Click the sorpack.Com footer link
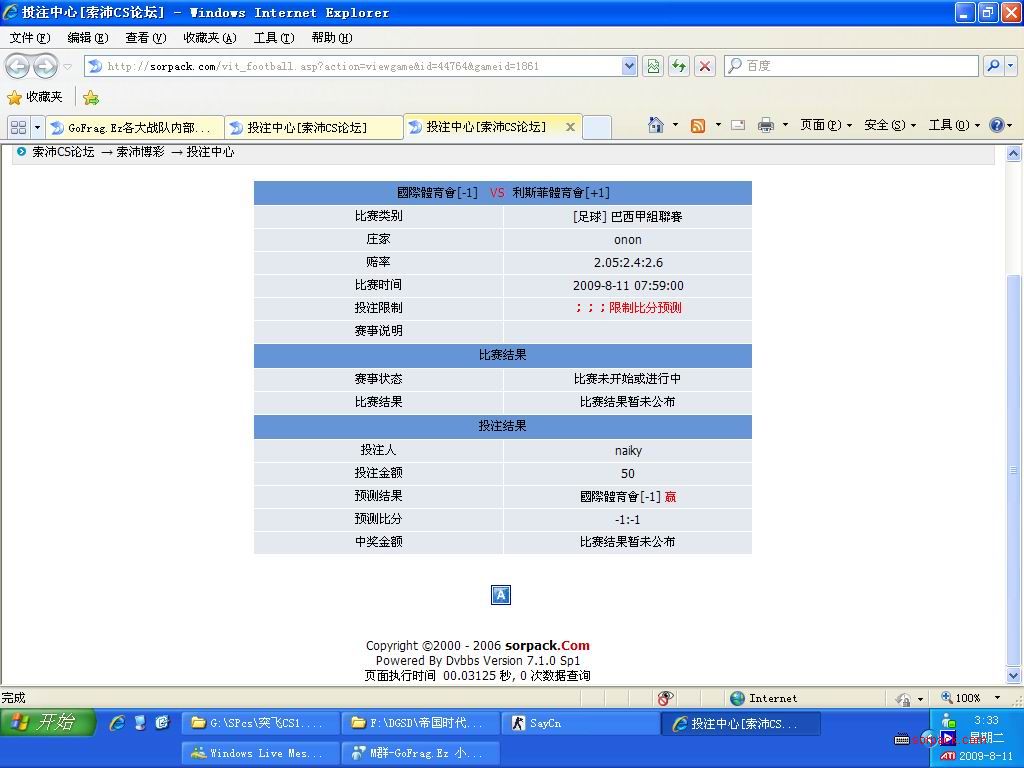Image resolution: width=1024 pixels, height=768 pixels. pyautogui.click(x=547, y=645)
